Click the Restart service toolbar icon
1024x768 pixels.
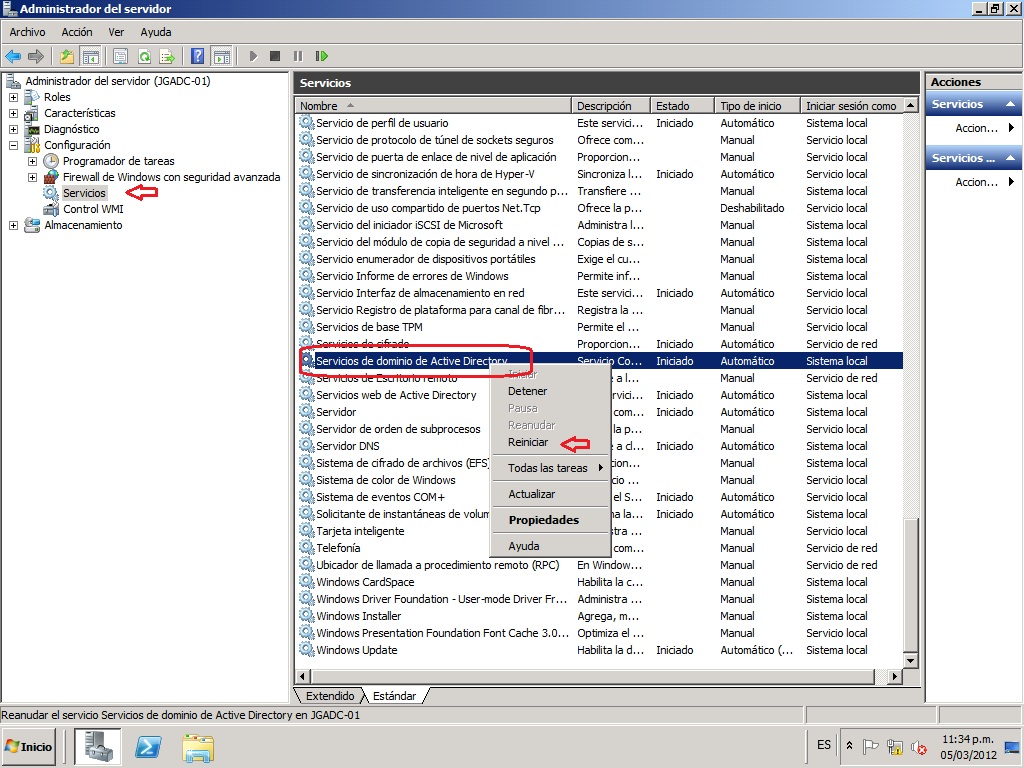(x=321, y=56)
